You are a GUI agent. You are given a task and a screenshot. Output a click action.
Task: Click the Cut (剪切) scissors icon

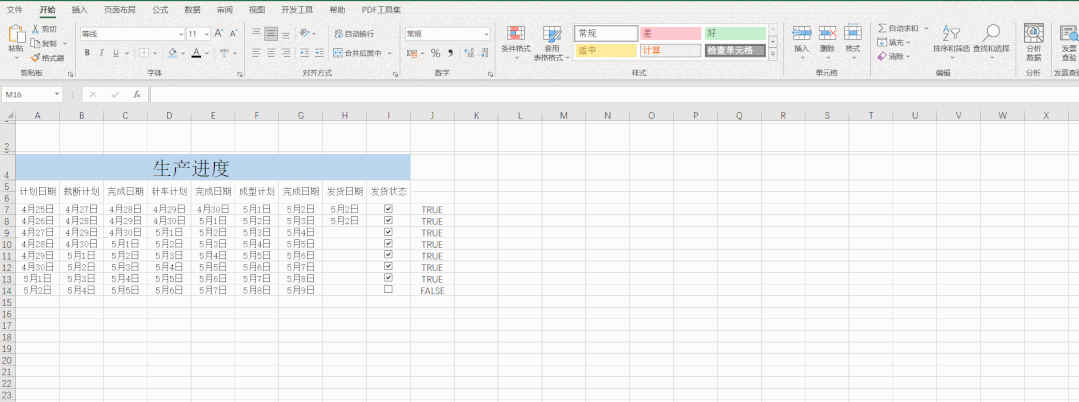click(x=36, y=29)
